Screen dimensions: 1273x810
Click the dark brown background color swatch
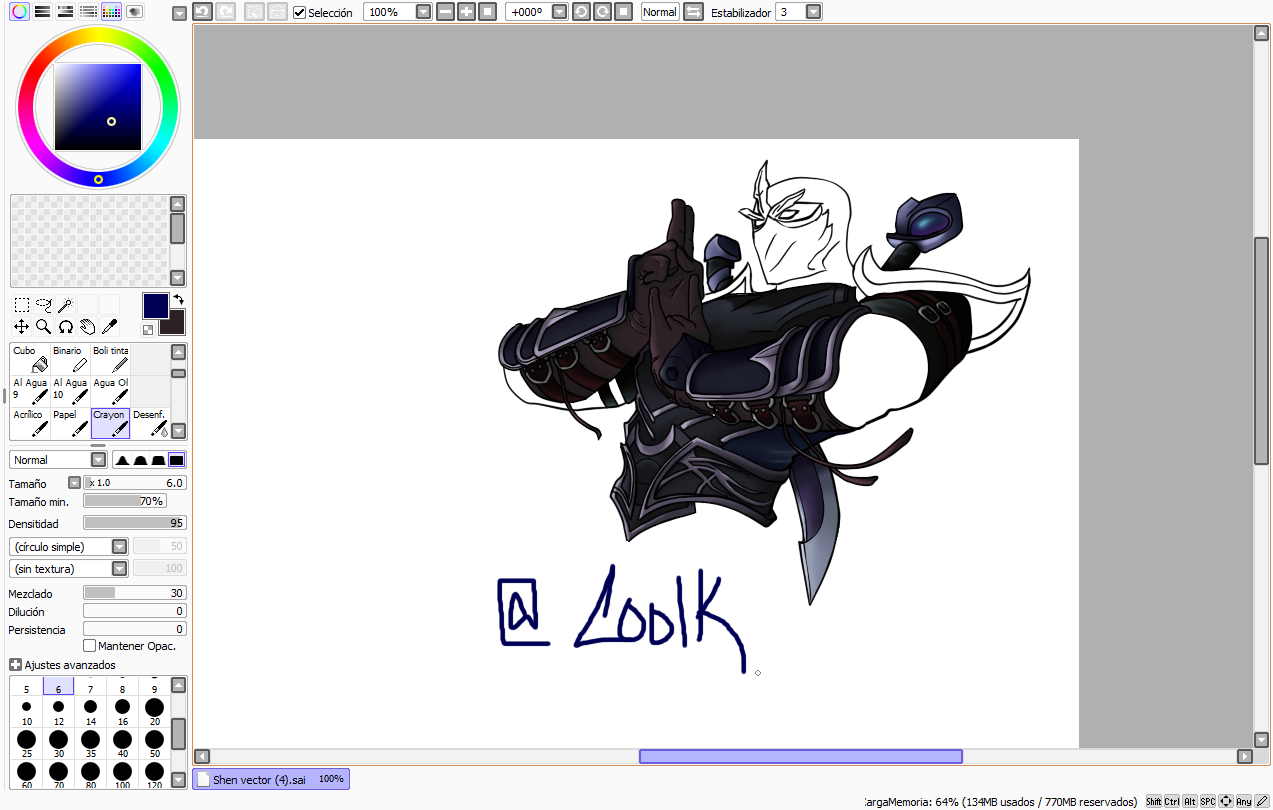177,324
